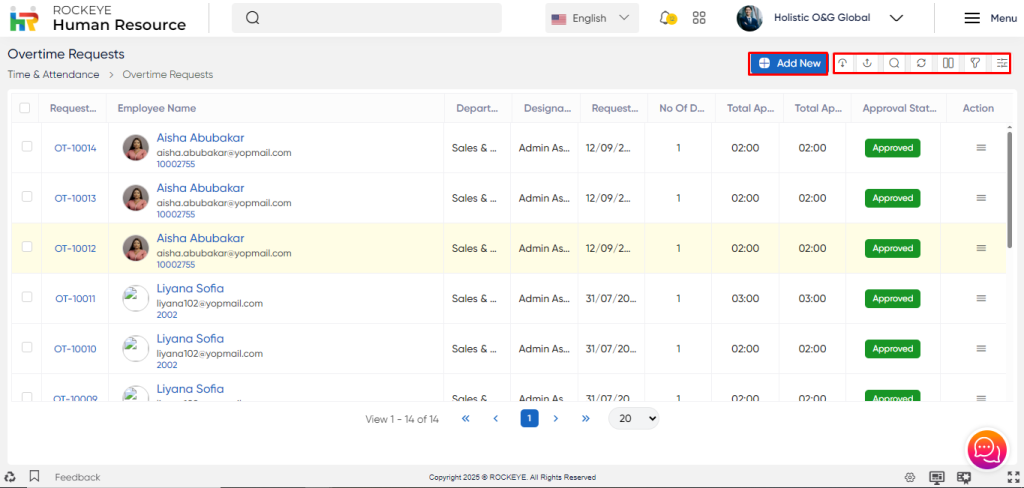Click the bookmark icon in footer
Screen dimensions: 1024x488
click(34, 477)
